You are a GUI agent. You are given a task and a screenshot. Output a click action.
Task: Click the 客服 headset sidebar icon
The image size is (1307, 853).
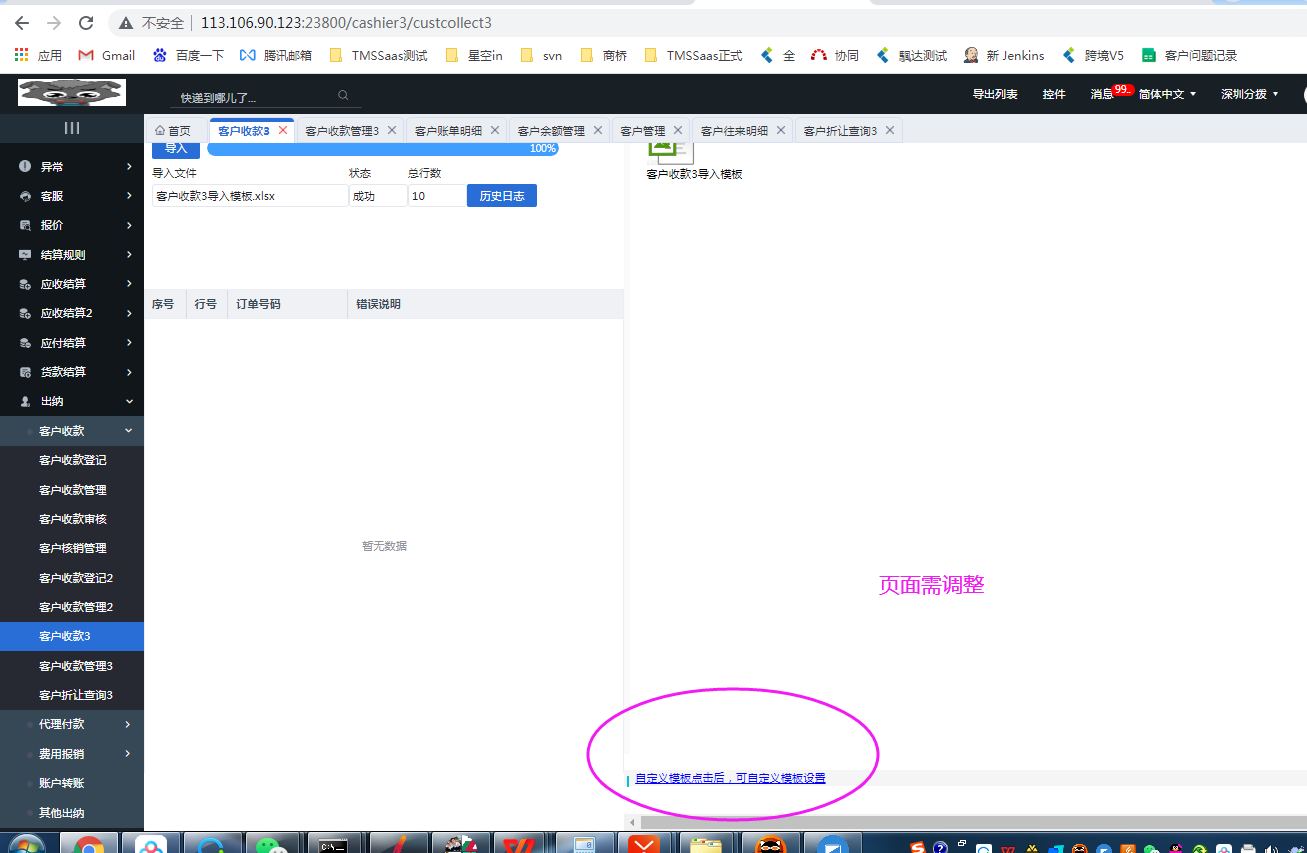click(25, 196)
